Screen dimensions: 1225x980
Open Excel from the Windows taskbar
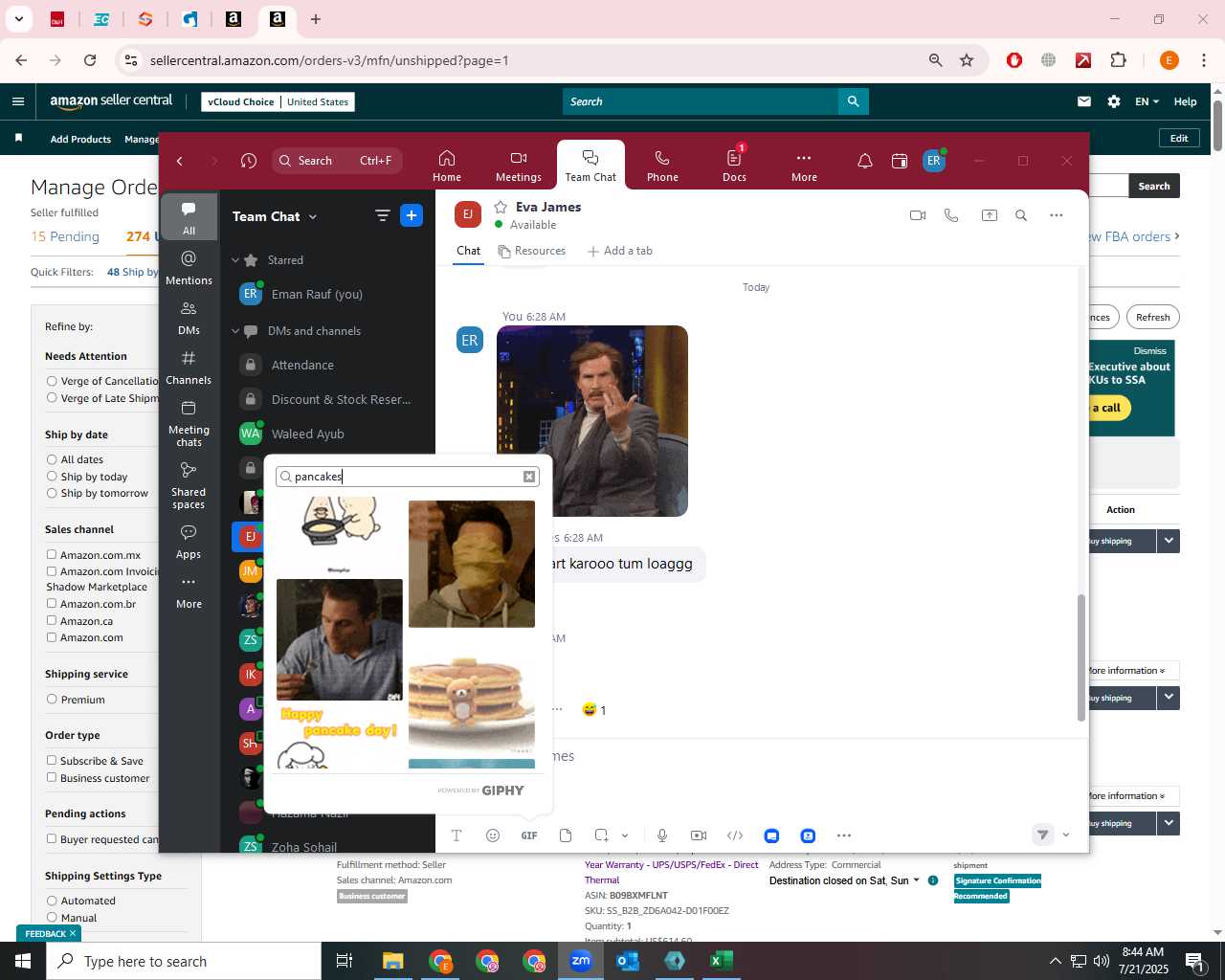tap(722, 961)
